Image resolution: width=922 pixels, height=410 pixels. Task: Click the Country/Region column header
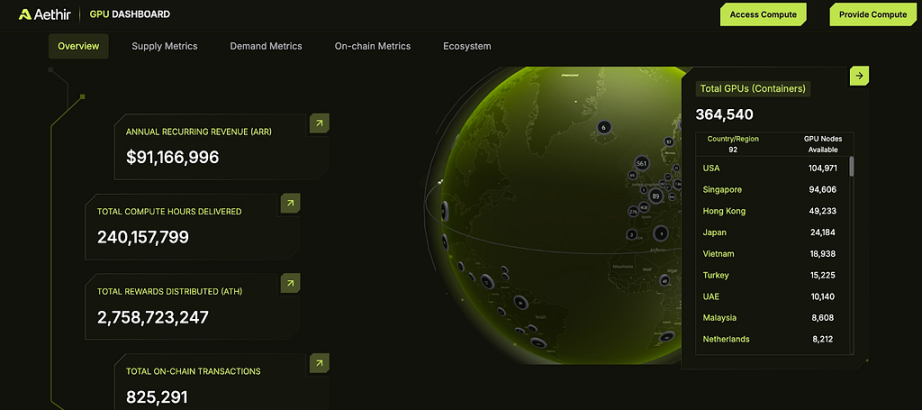point(733,144)
